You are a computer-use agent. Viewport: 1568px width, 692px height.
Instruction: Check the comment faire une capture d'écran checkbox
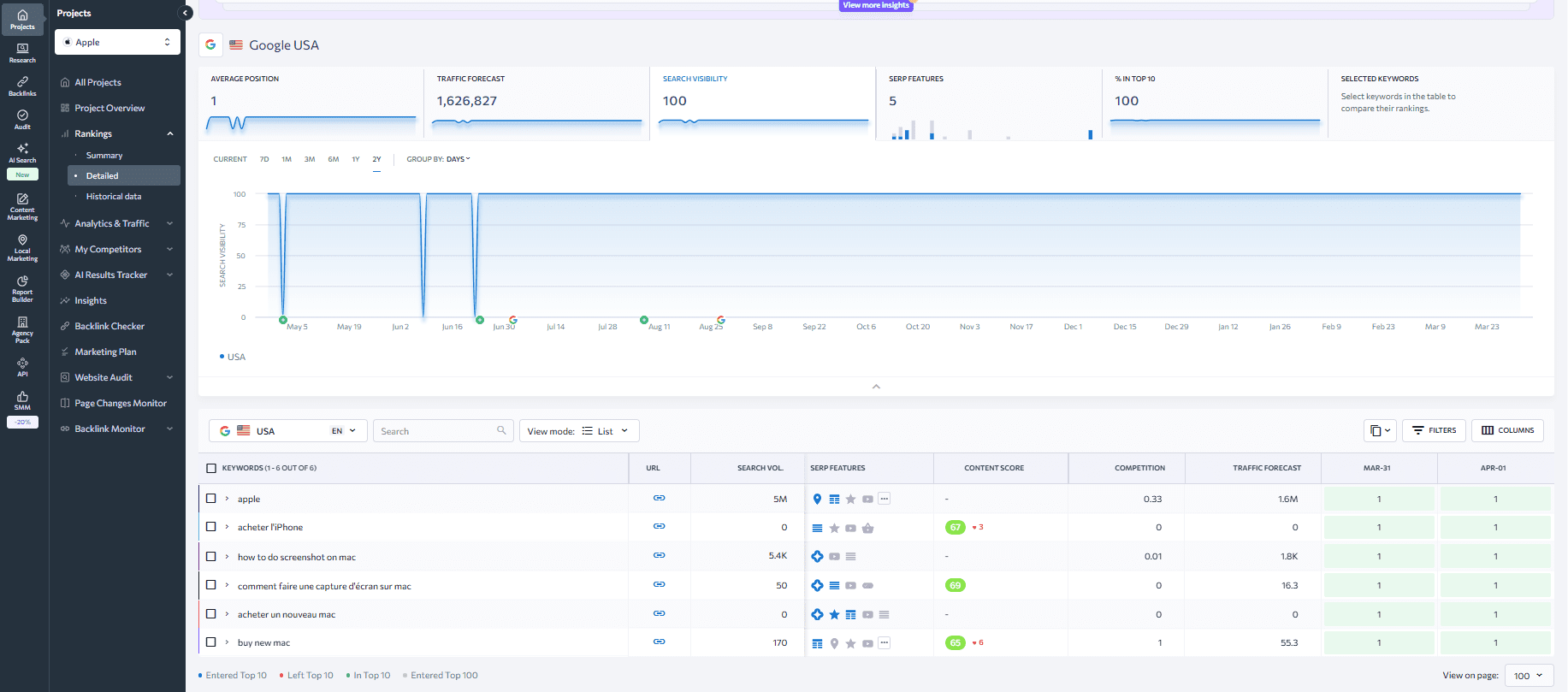point(211,585)
